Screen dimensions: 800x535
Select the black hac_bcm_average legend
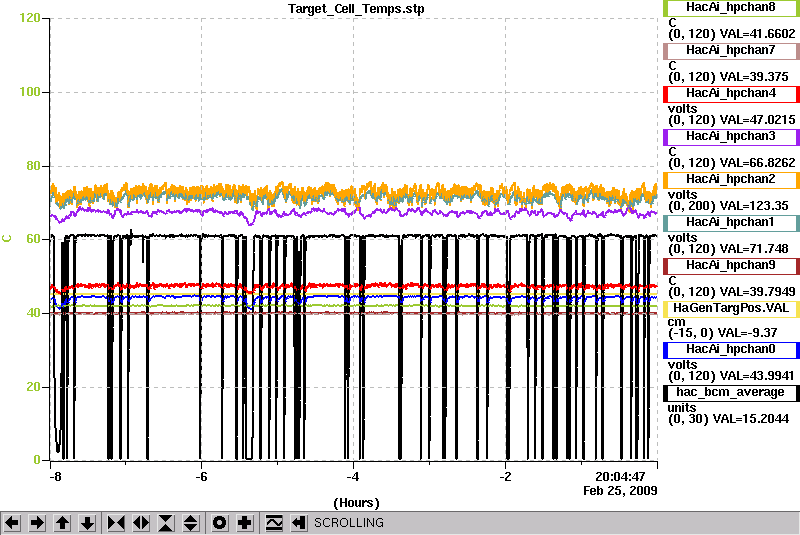(x=731, y=393)
